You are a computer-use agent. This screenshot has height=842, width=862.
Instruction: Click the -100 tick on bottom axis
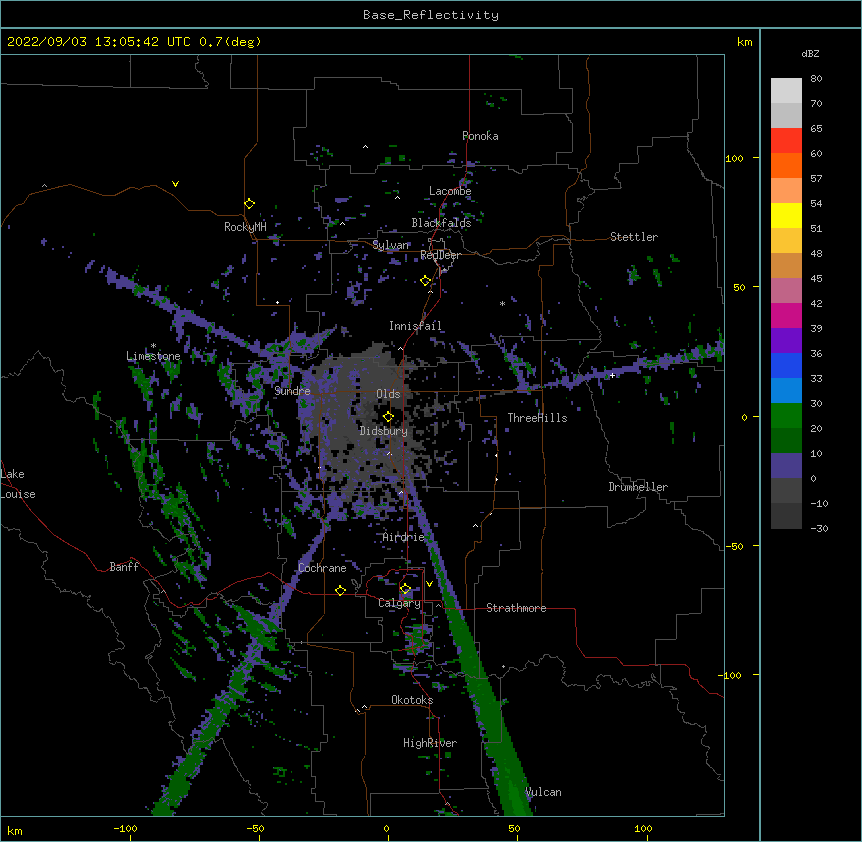point(125,828)
